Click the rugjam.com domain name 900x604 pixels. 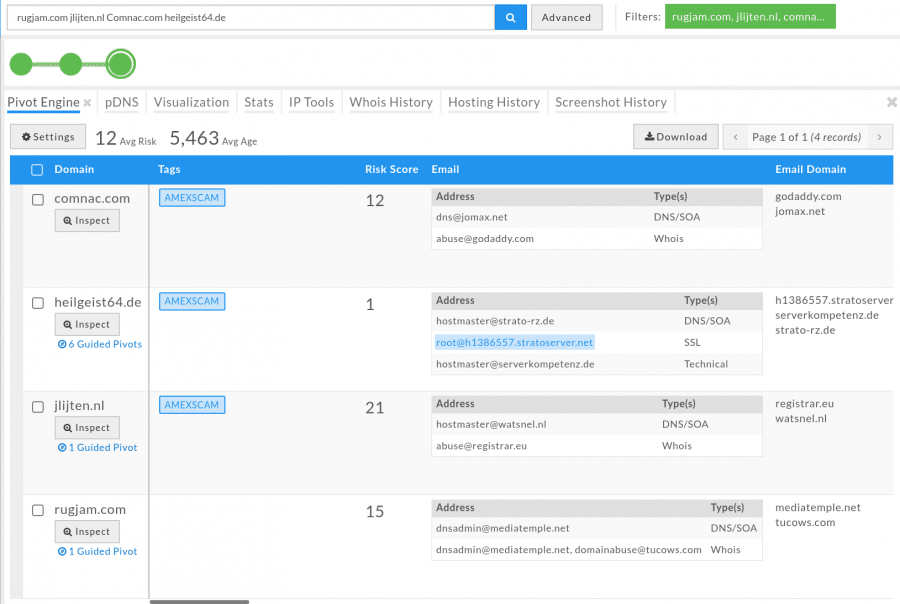coord(90,510)
